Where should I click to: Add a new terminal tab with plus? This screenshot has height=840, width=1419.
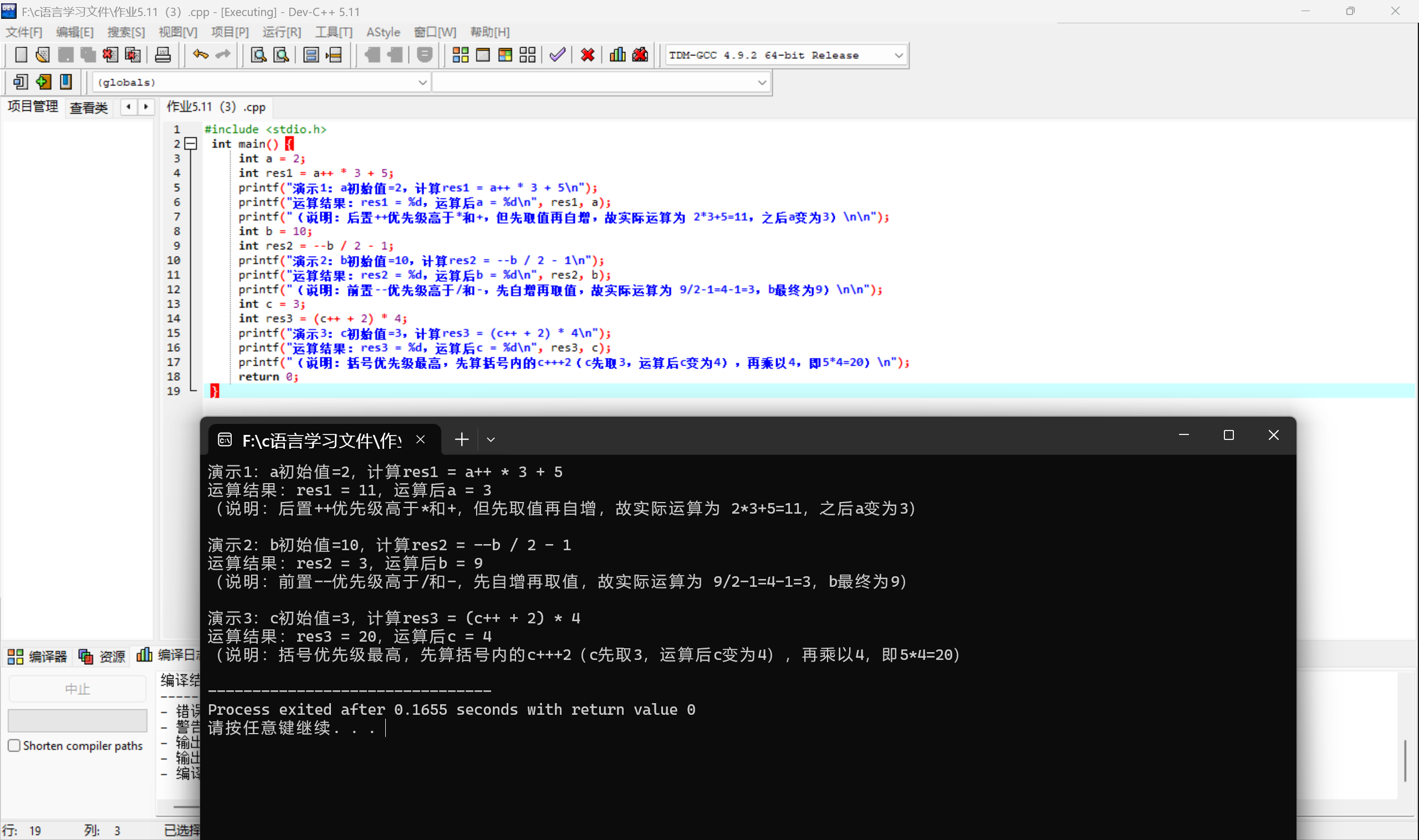462,440
